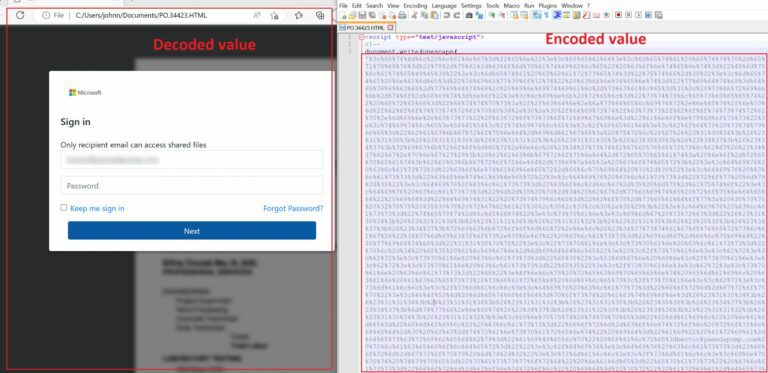The width and height of the screenshot is (768, 373).
Task: Toggle word wrap in Notepad++ toolbar
Action: [536, 16]
